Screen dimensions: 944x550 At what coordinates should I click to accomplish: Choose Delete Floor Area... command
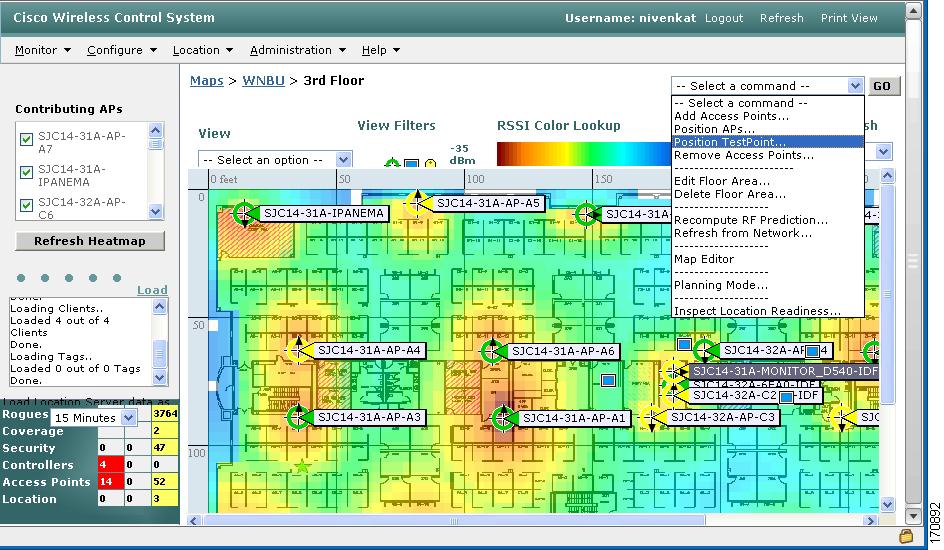[768, 194]
